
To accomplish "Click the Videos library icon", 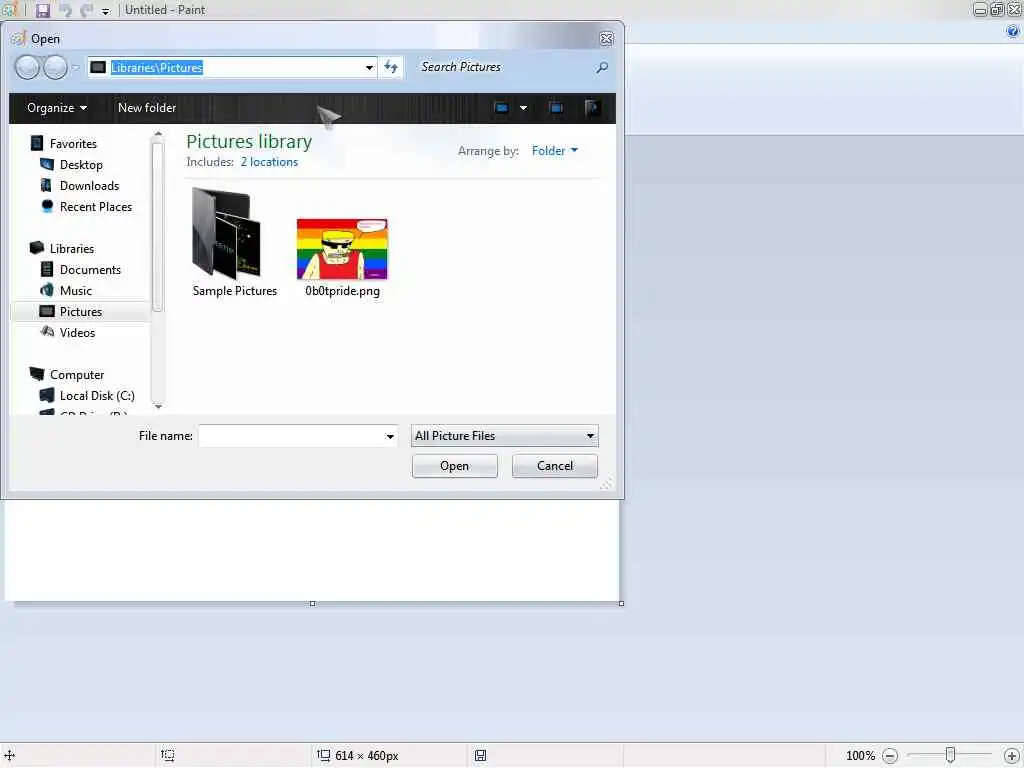I will (46, 332).
